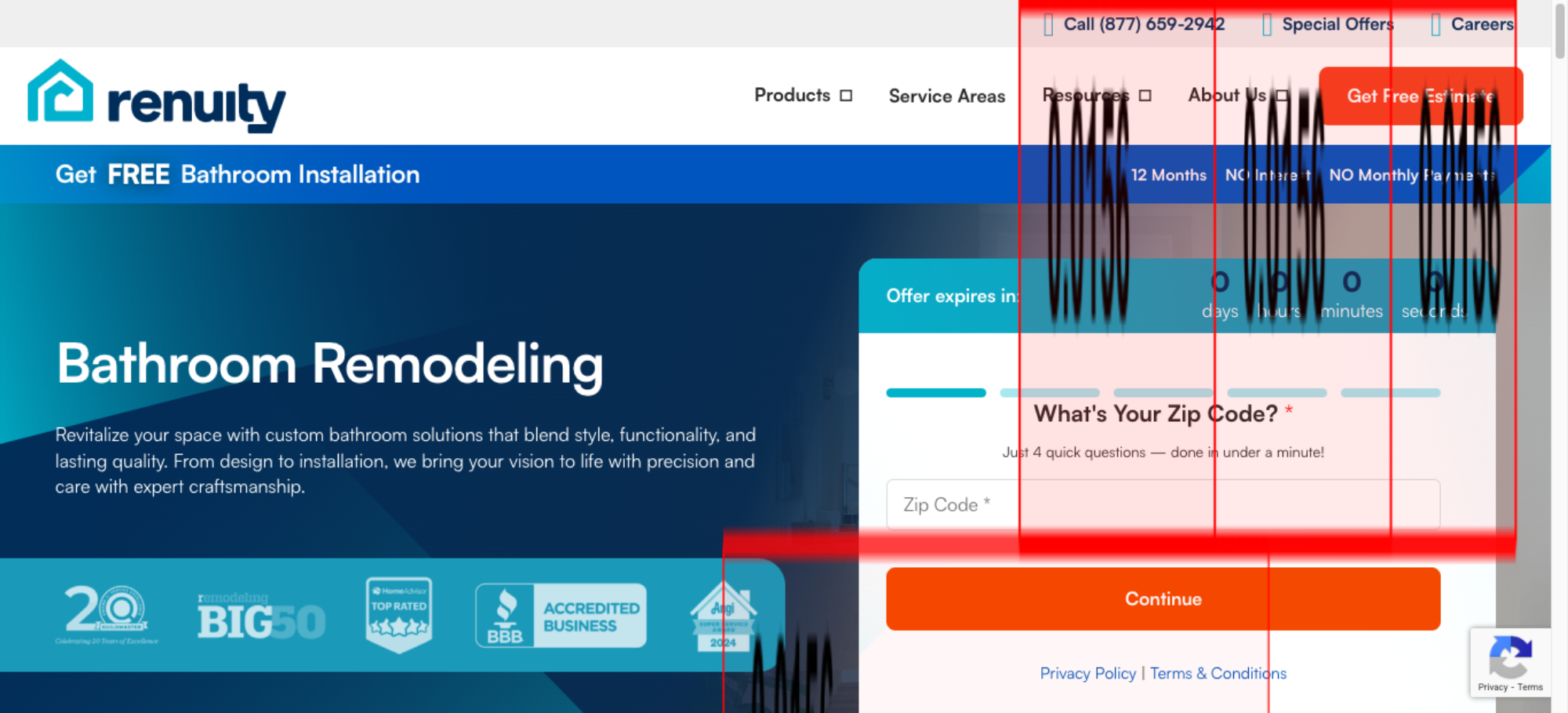This screenshot has height=713, width=1568.
Task: Click into the Zip Code field
Action: (x=1163, y=505)
